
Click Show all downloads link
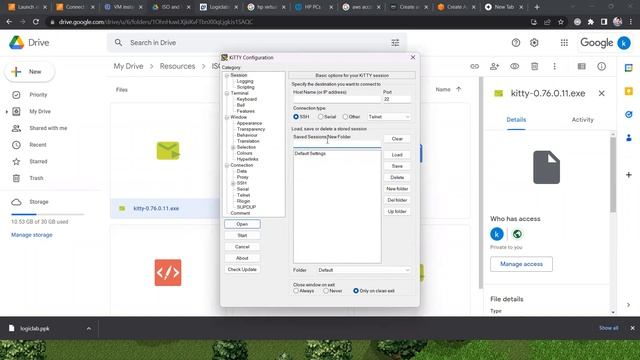click(609, 328)
